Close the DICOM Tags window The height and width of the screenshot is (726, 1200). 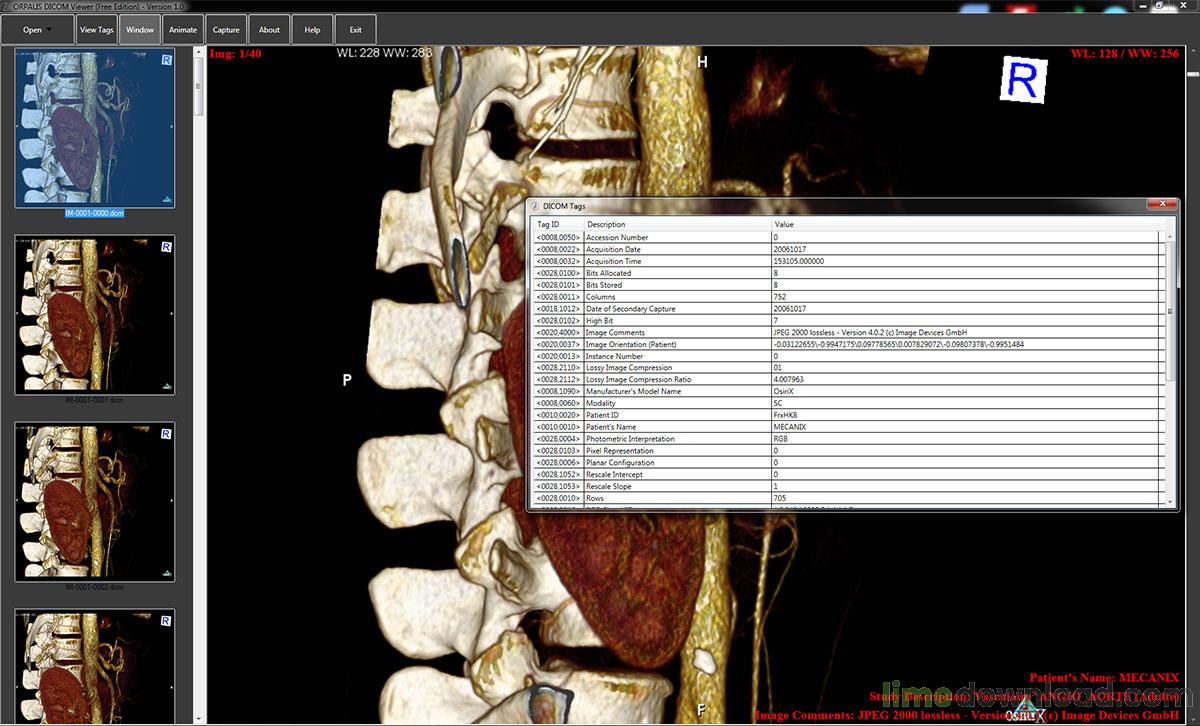[1163, 203]
